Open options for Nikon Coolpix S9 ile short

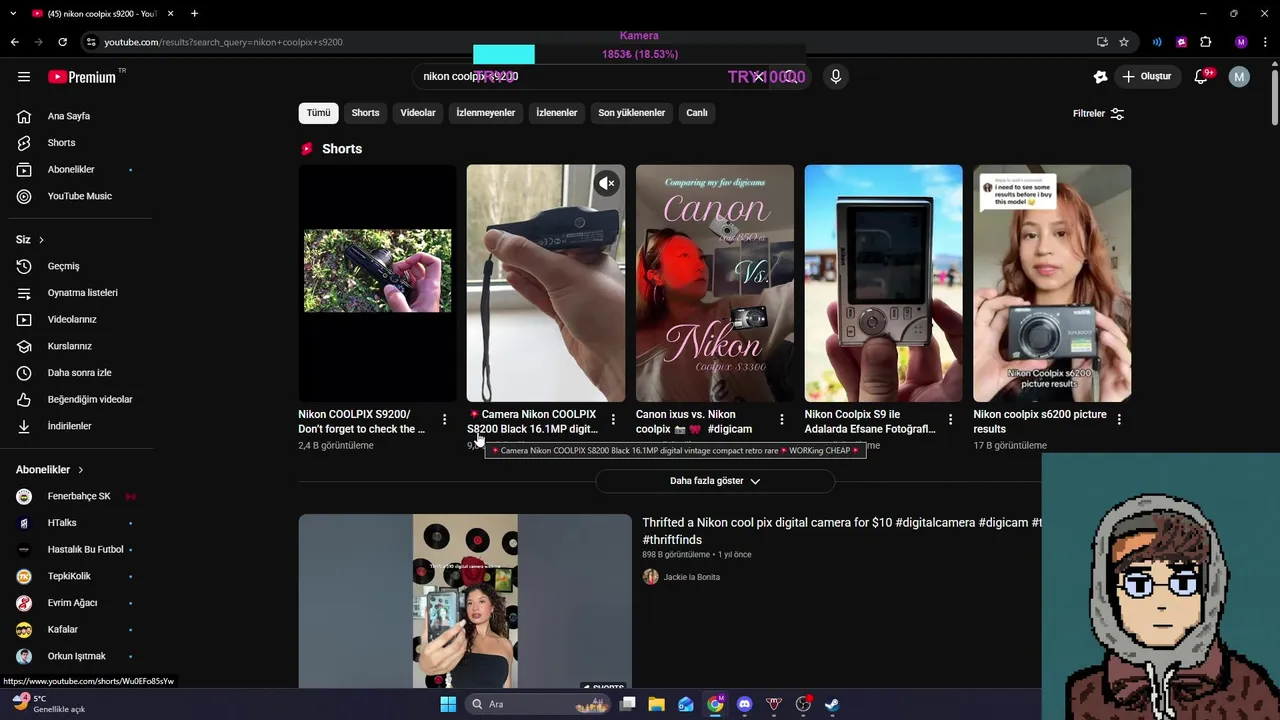click(950, 420)
